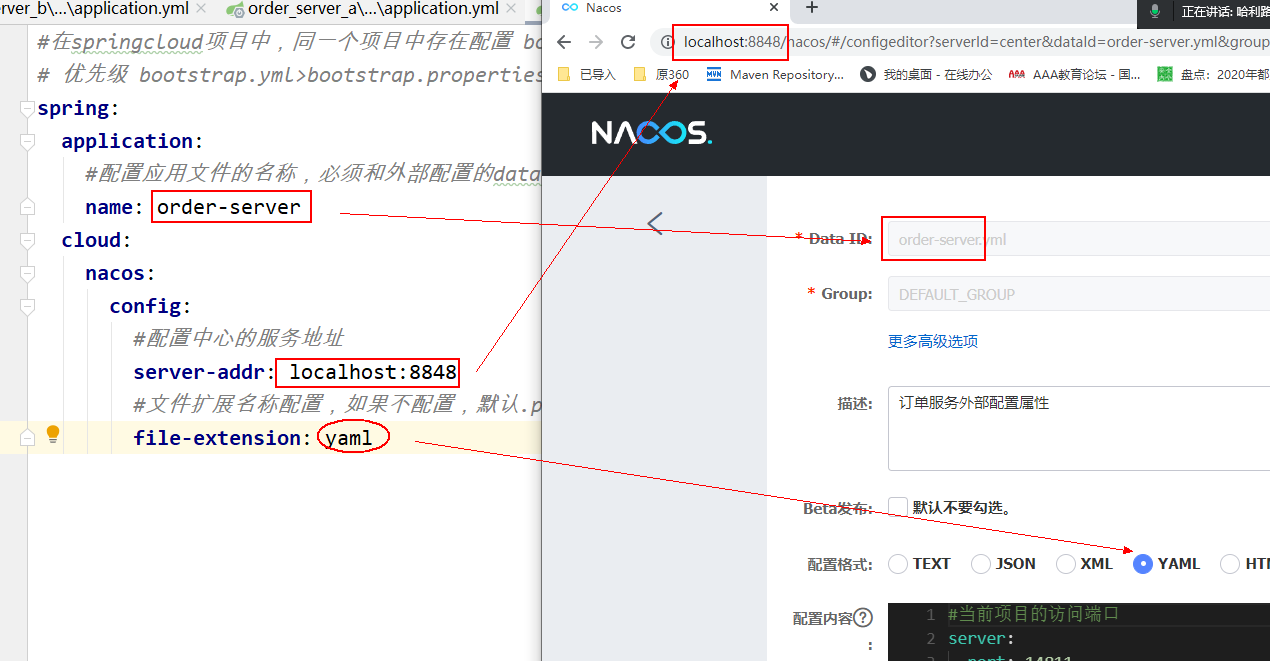The image size is (1270, 661).
Task: Close the server_b application.yml tab
Action: [x=202, y=9]
